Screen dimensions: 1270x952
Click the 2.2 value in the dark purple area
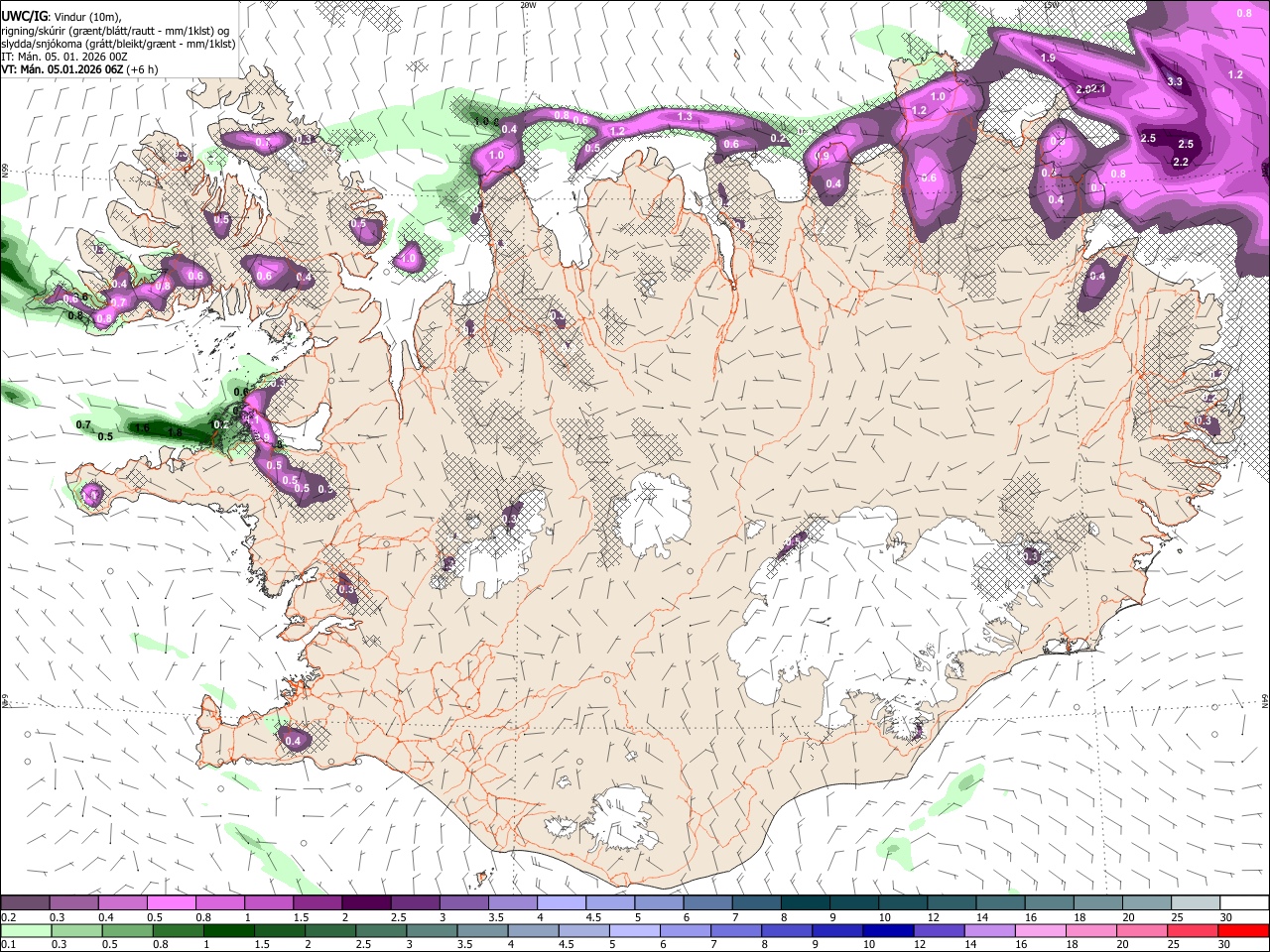[x=1181, y=162]
